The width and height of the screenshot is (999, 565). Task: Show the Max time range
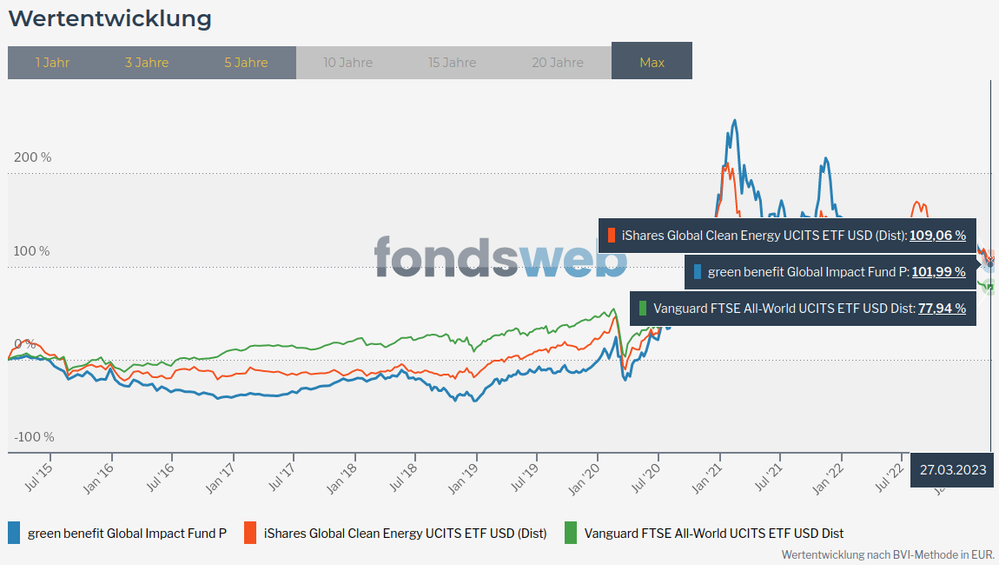point(652,62)
